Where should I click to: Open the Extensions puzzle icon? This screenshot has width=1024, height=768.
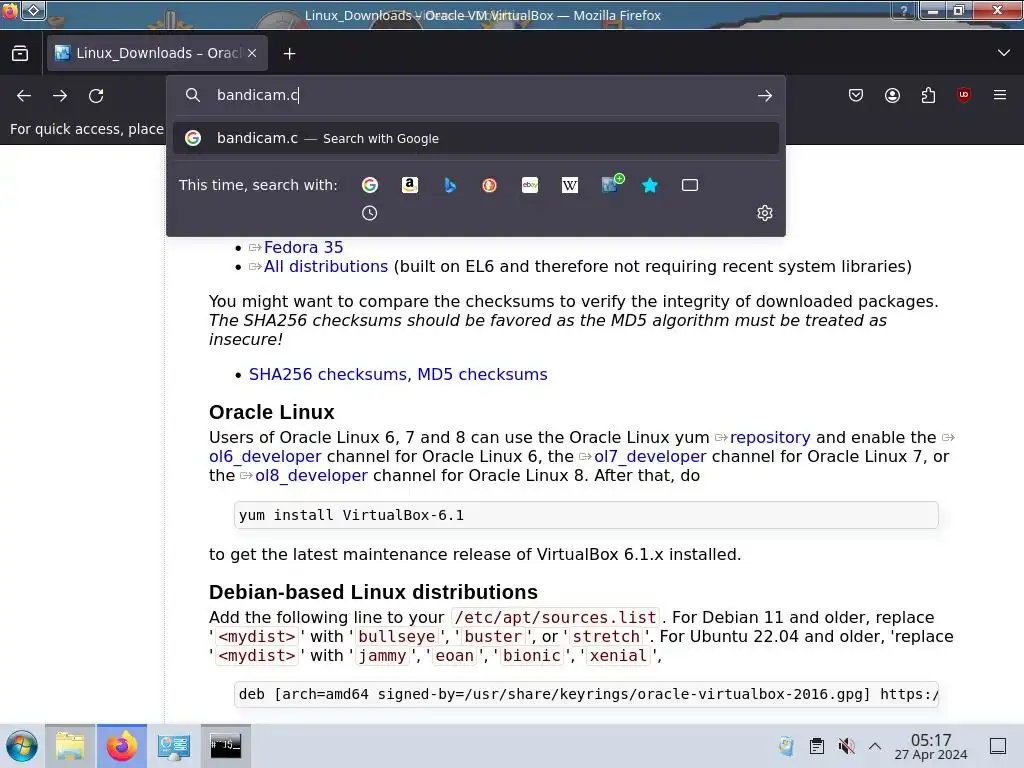[x=928, y=95]
